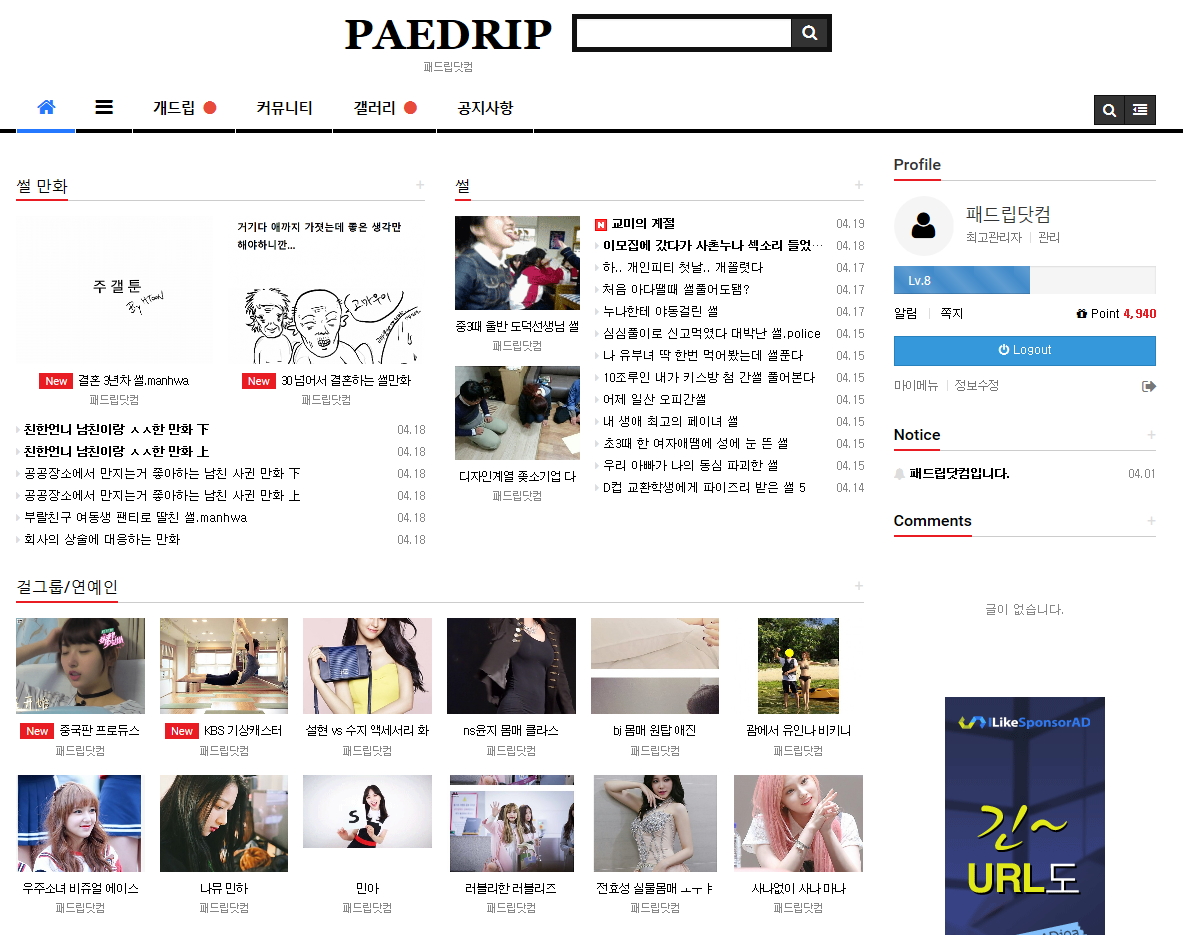Open post D컵 교환학생에게 파이즈리 받은 썰 5
The width and height of the screenshot is (1183, 935).
[704, 487]
